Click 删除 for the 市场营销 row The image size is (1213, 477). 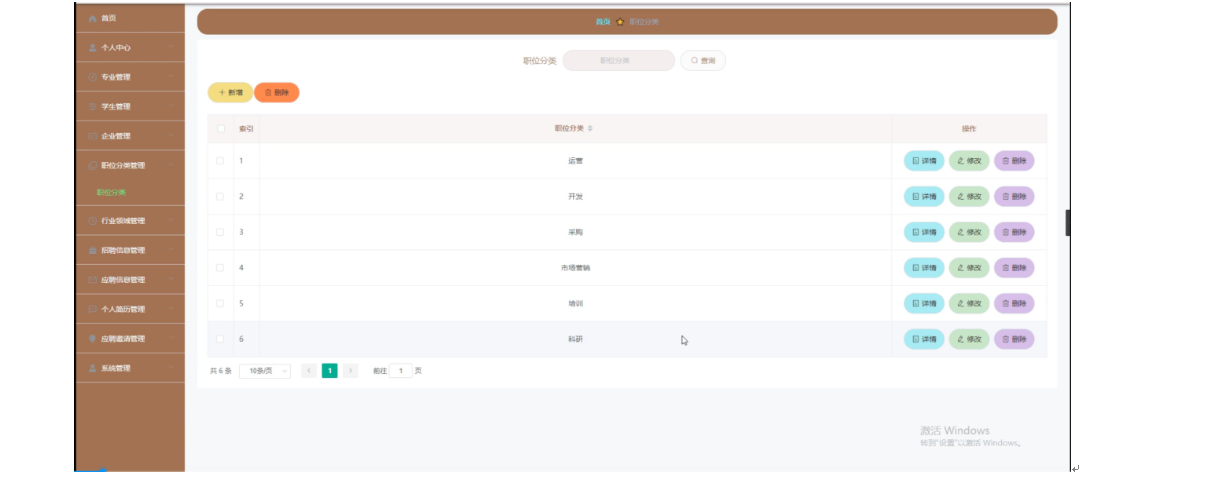(1014, 268)
